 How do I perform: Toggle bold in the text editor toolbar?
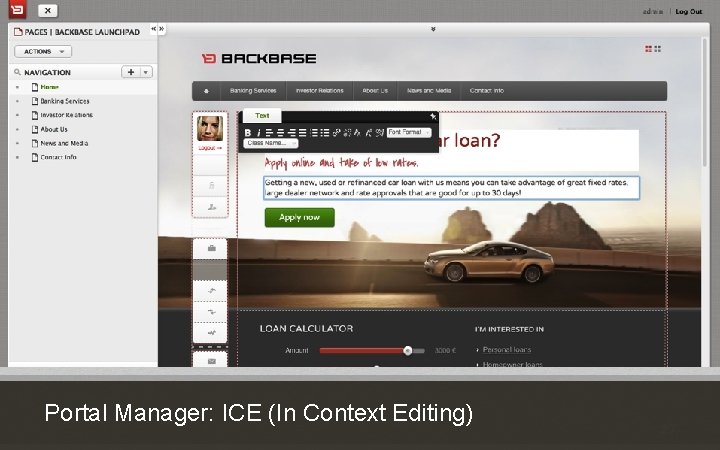(x=248, y=133)
